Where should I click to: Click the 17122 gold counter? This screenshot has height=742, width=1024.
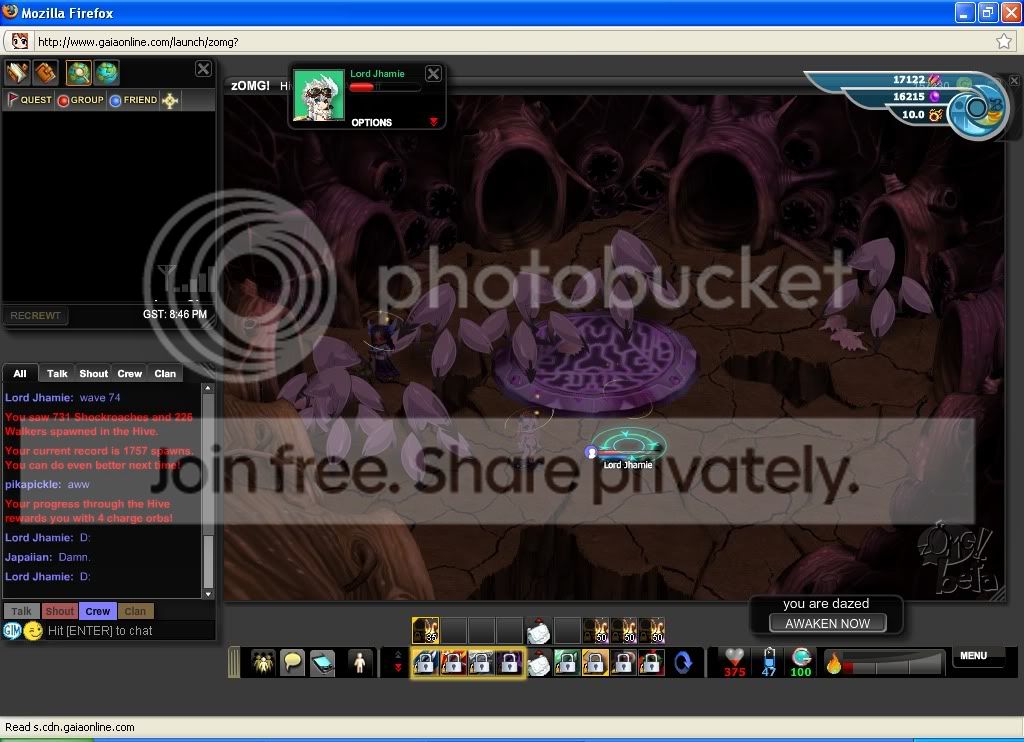coord(908,80)
